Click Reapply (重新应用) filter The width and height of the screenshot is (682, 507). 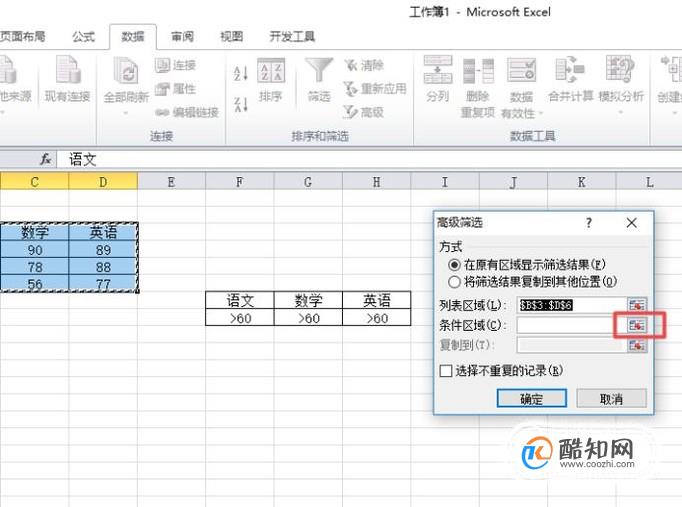(x=374, y=89)
